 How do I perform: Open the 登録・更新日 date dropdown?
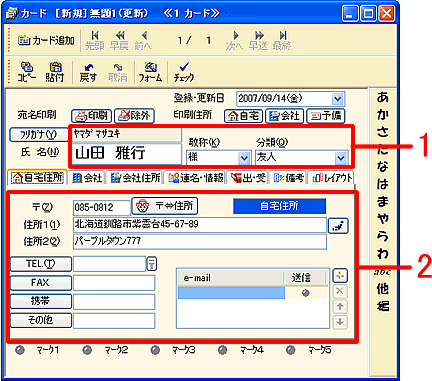(x=337, y=99)
